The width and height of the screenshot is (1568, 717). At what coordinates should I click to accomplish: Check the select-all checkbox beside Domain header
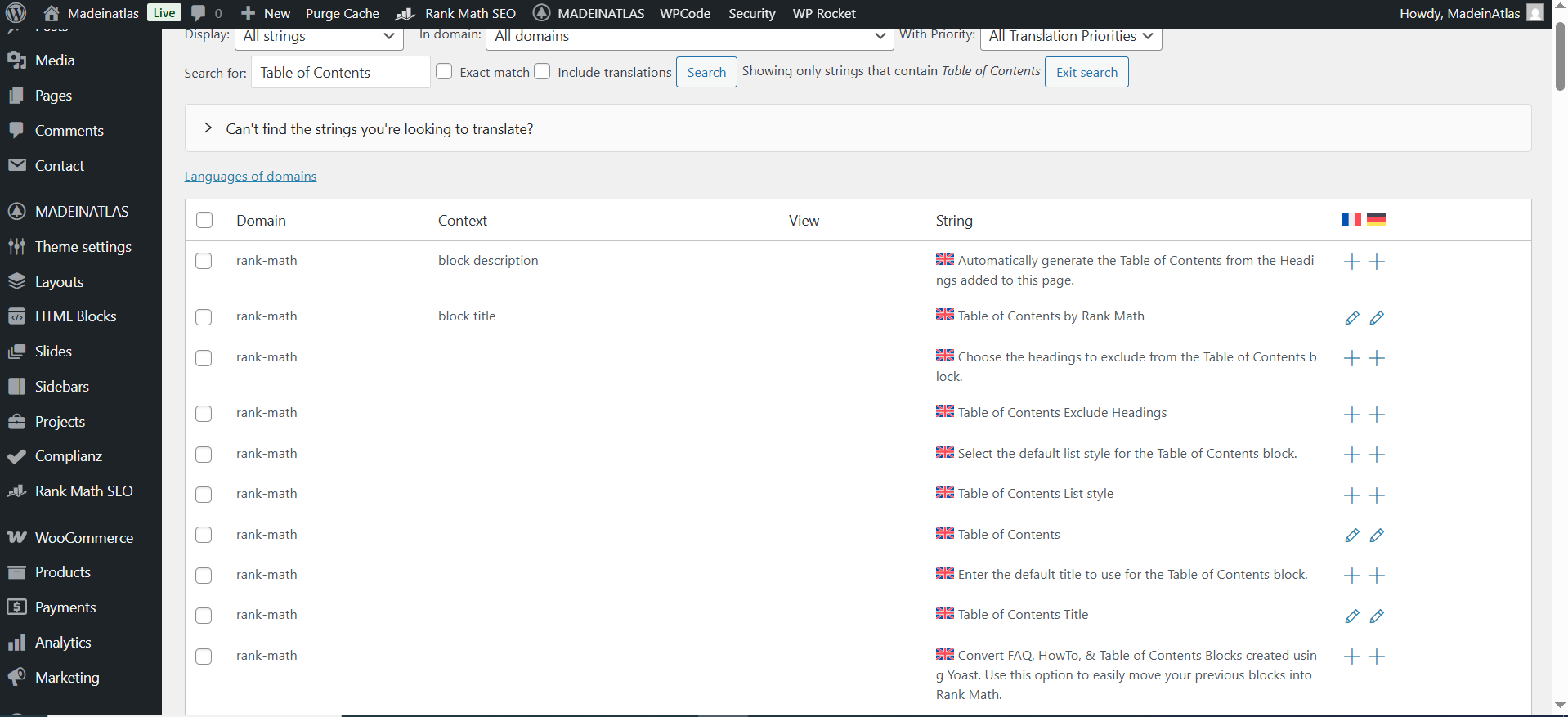pos(204,220)
